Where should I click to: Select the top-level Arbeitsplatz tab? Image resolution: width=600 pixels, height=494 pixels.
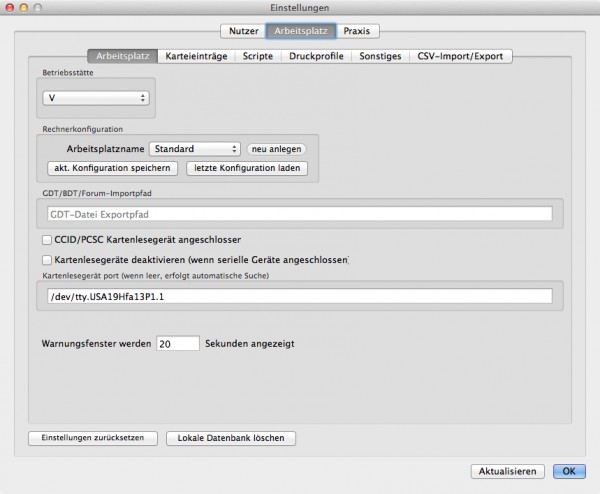[x=301, y=31]
